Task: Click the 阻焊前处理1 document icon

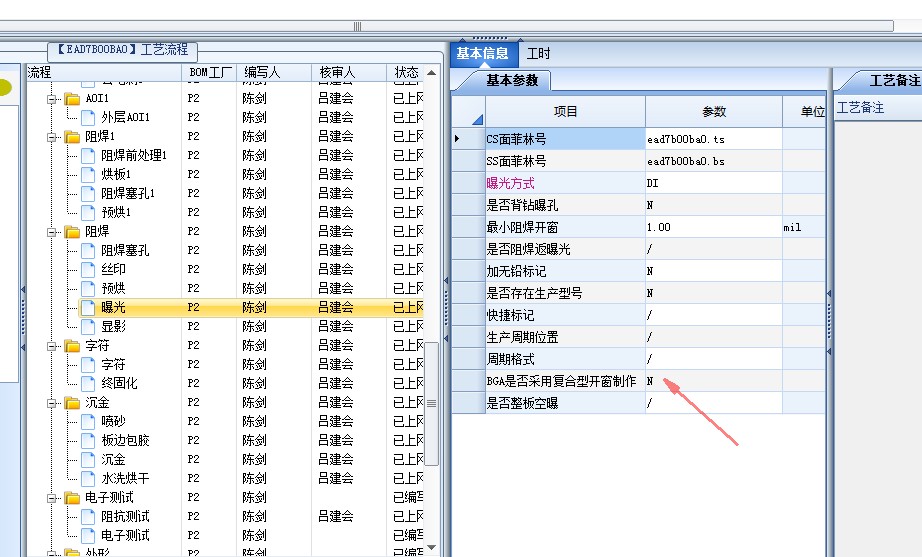Action: coord(88,156)
